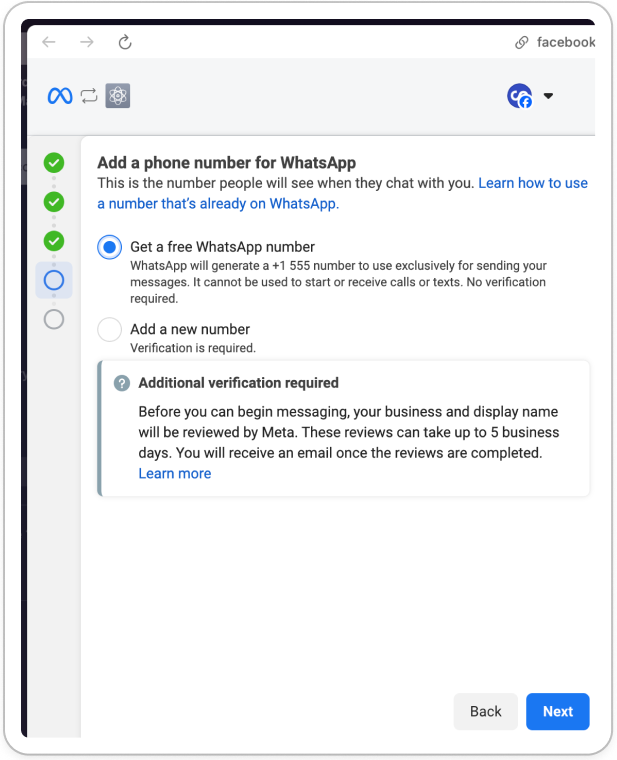Click the link chain icon near facebook

point(522,43)
